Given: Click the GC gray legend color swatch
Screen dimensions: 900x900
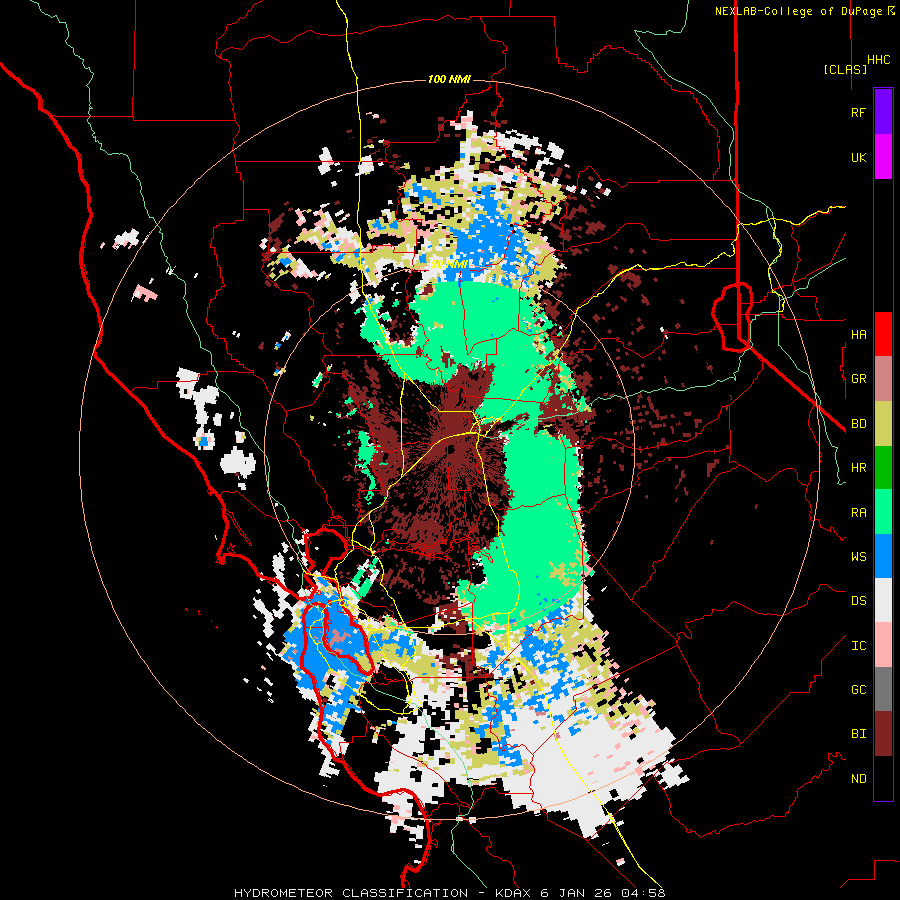Looking at the screenshot, I should (883, 689).
